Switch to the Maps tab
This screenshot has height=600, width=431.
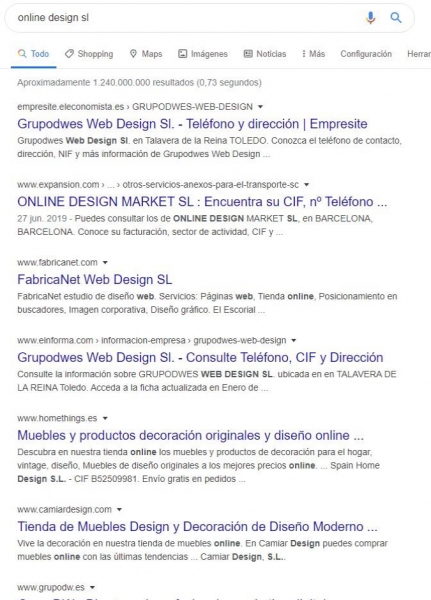pyautogui.click(x=146, y=54)
